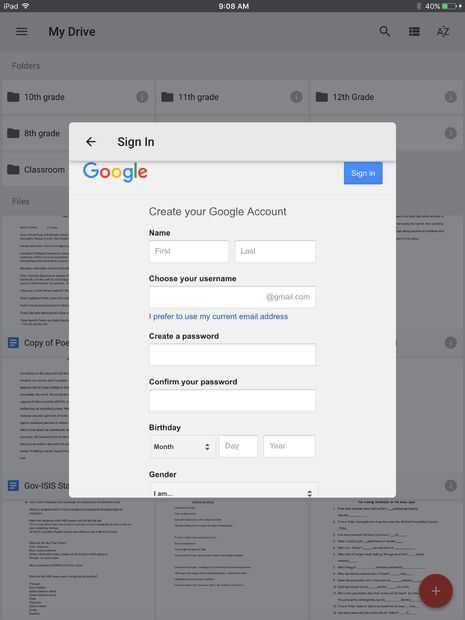Screen dimensions: 465x620
Task: Select the Create a password field
Action: tap(232, 355)
